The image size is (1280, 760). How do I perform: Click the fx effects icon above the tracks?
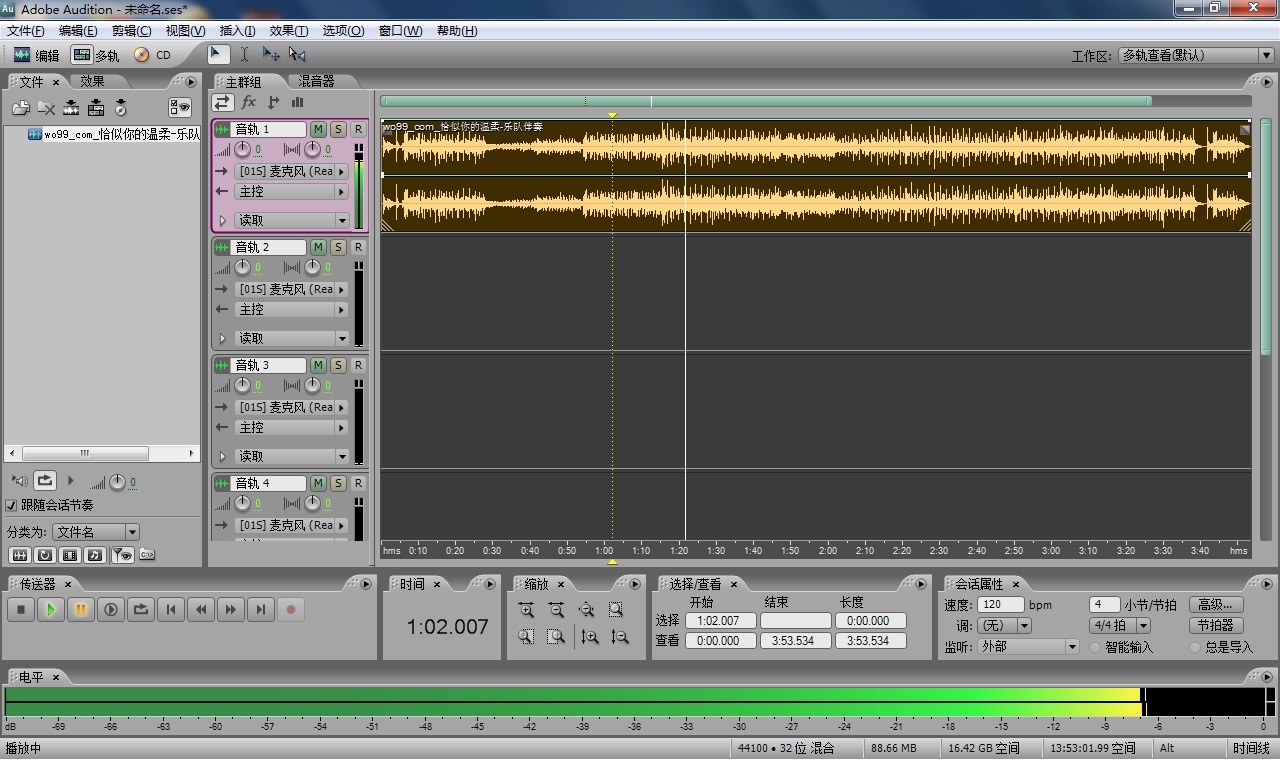click(247, 102)
